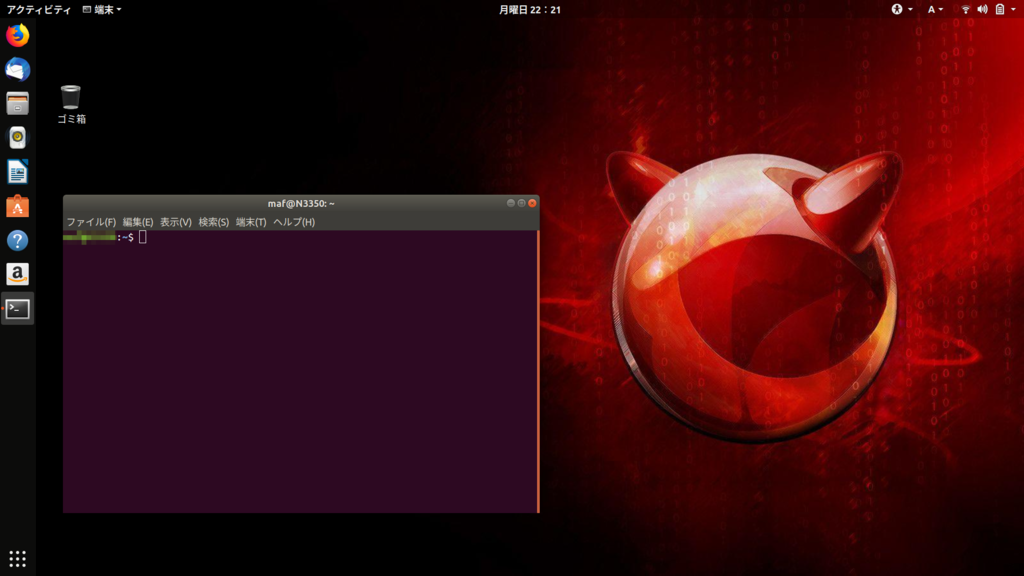Open the accessibility menu in top bar
Screen dimensions: 1024x576
902,9
